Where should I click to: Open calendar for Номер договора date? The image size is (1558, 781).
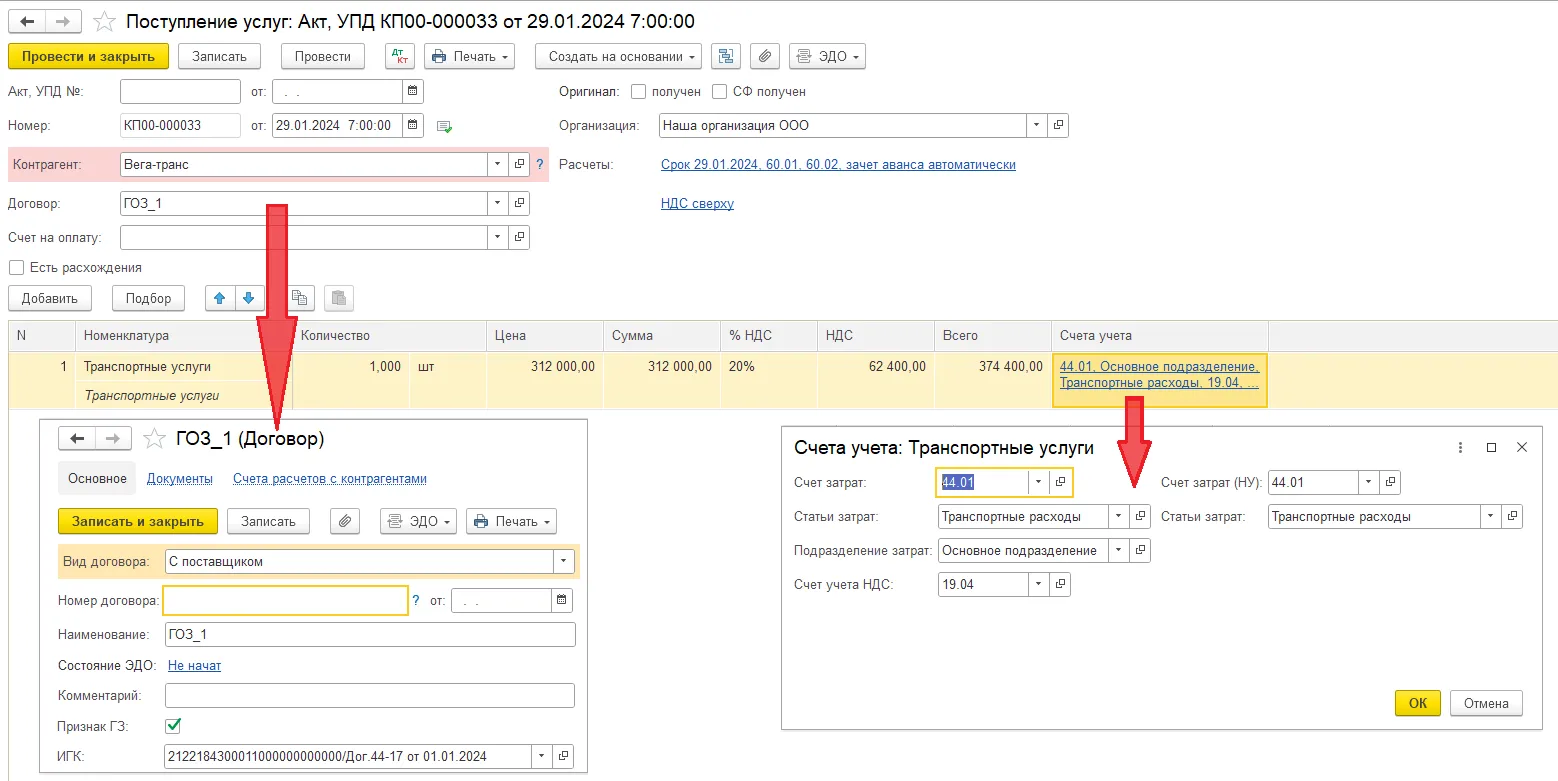point(562,600)
